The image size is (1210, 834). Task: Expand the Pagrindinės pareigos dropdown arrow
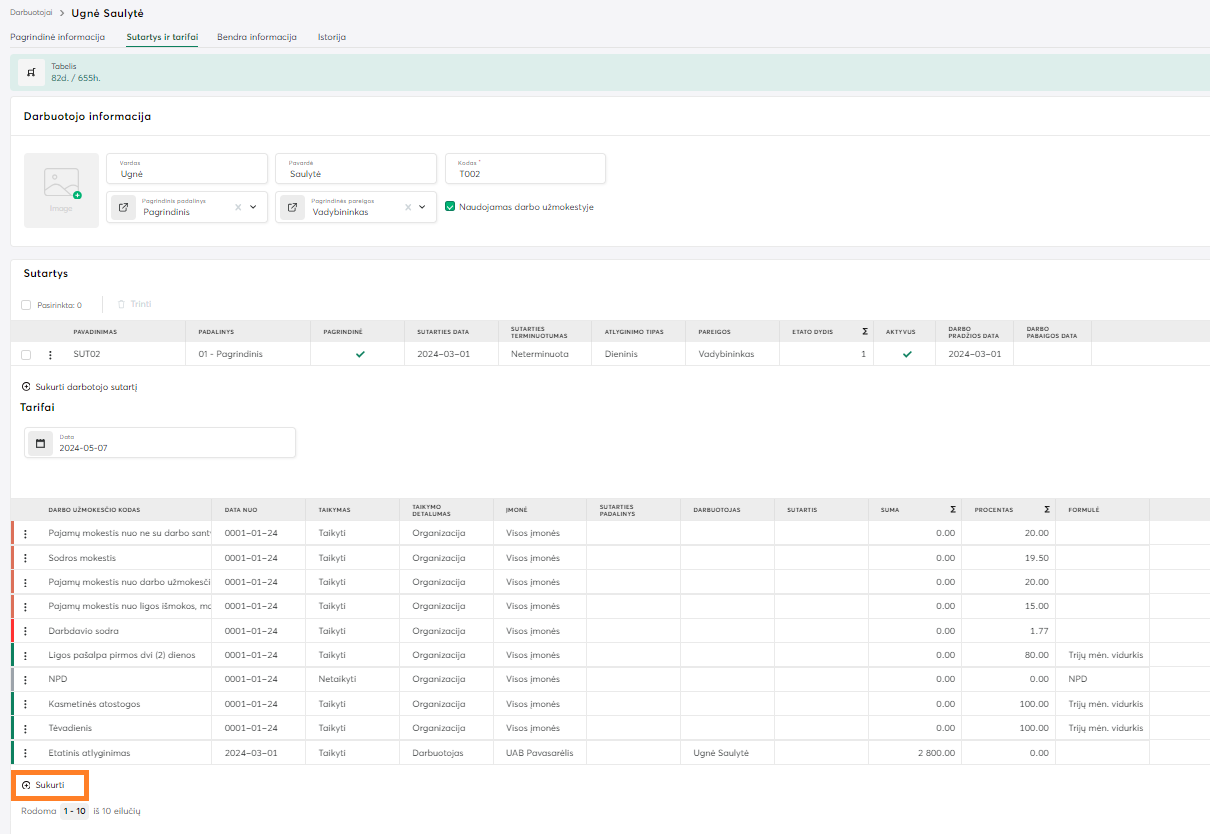tap(423, 208)
